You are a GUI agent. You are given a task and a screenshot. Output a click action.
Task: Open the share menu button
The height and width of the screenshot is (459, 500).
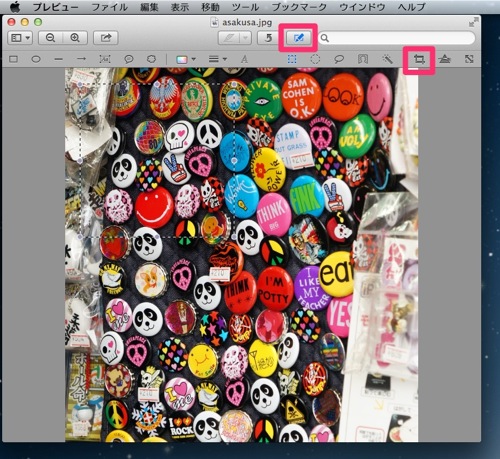[106, 38]
